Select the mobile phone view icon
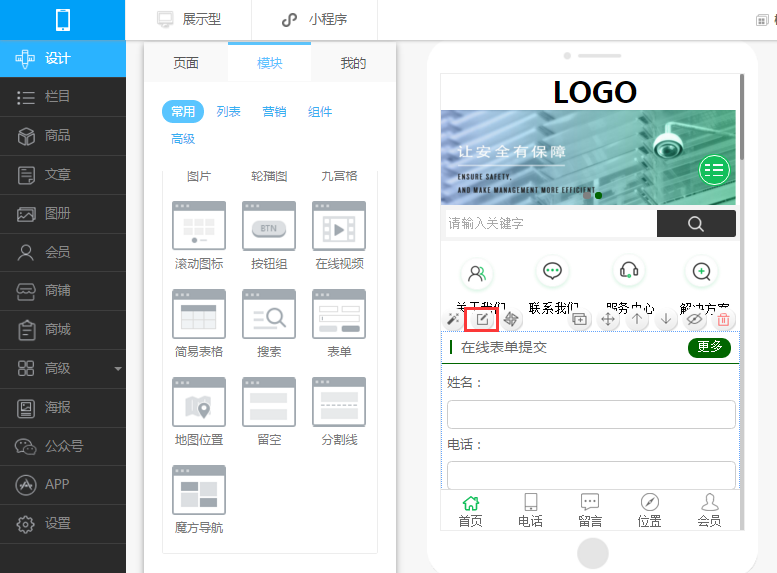The image size is (777, 573). pyautogui.click(x=62, y=20)
